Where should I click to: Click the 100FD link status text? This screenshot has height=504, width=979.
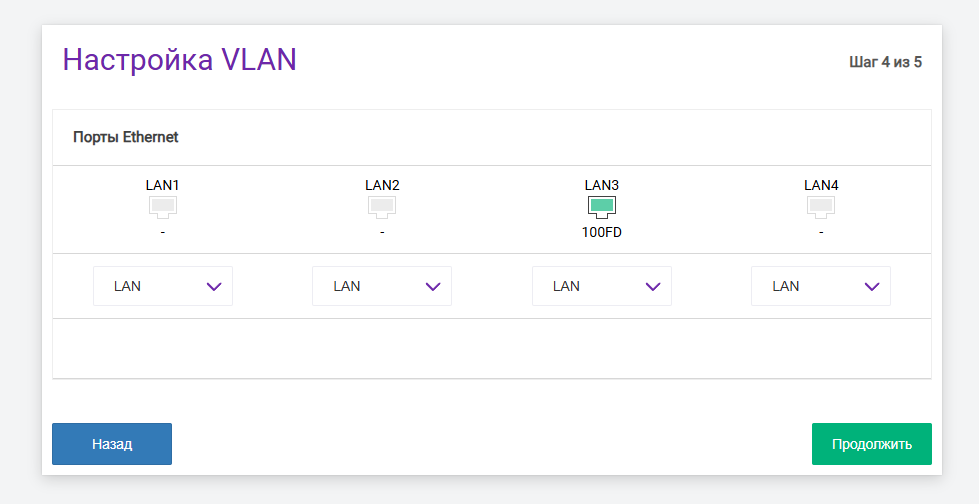coord(602,232)
